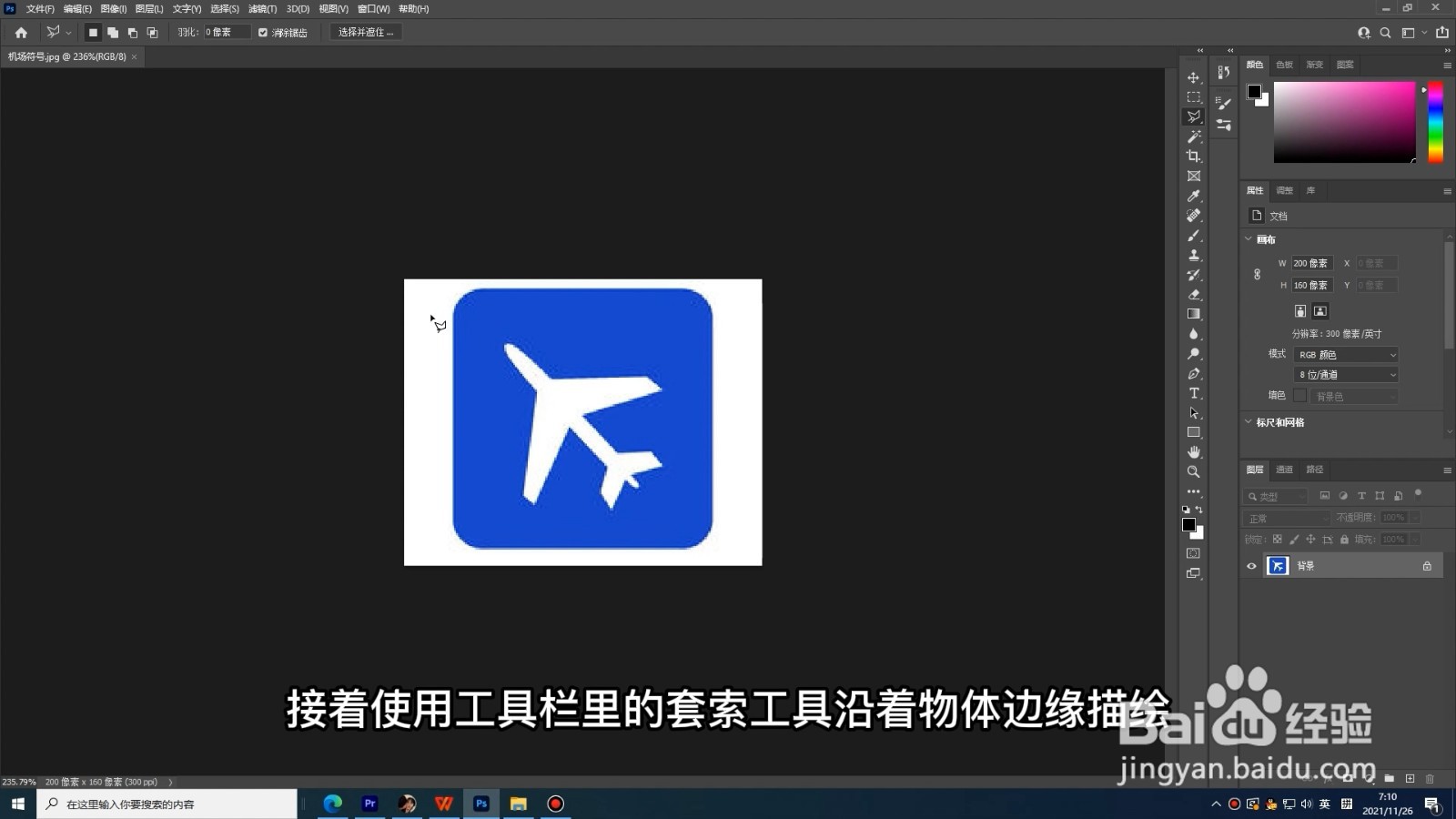Screen dimensions: 1456x819
Task: Set canvas to portrait orientation
Action: pyautogui.click(x=1300, y=311)
